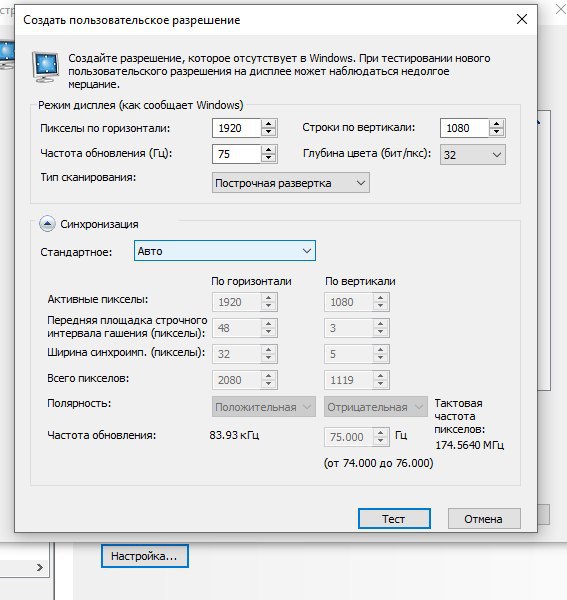The image size is (567, 600).
Task: Increase horizontal front porch 48 up arrow
Action: pos(269,324)
